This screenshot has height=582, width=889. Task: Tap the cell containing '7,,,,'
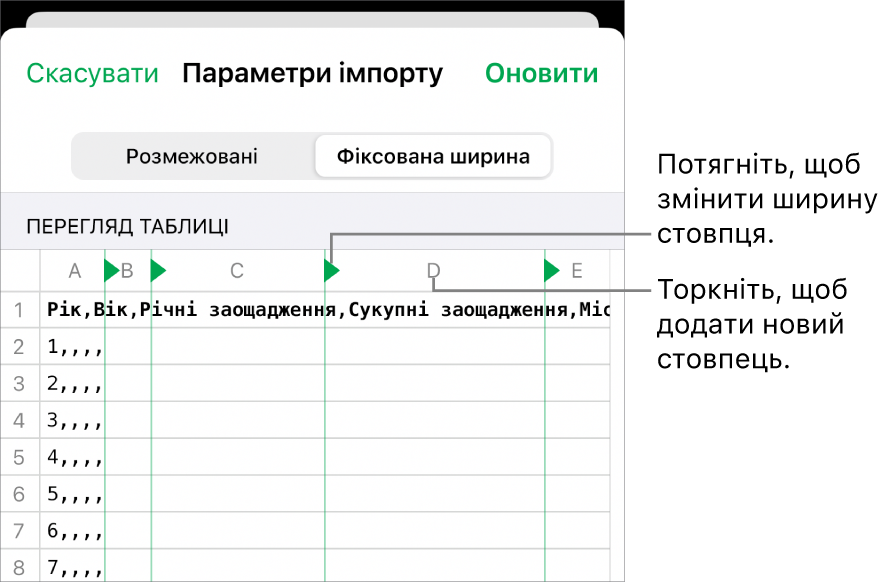(74, 567)
